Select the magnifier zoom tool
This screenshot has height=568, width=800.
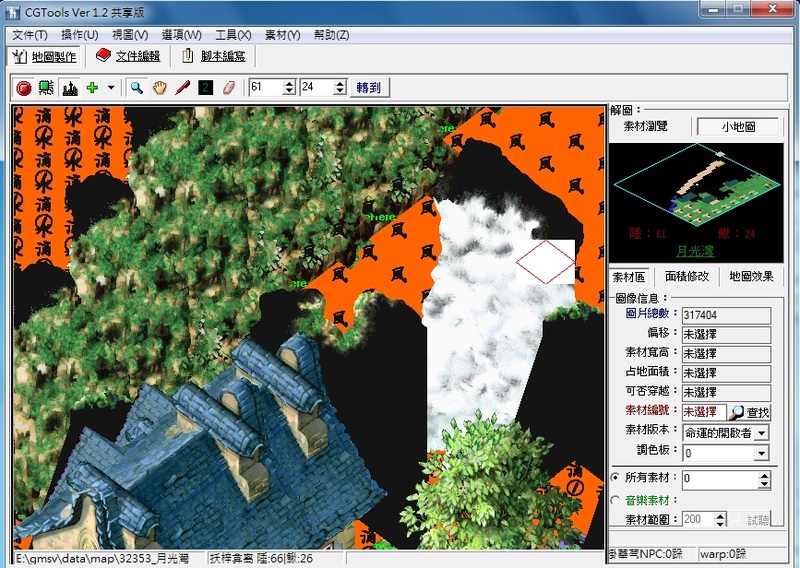136,88
